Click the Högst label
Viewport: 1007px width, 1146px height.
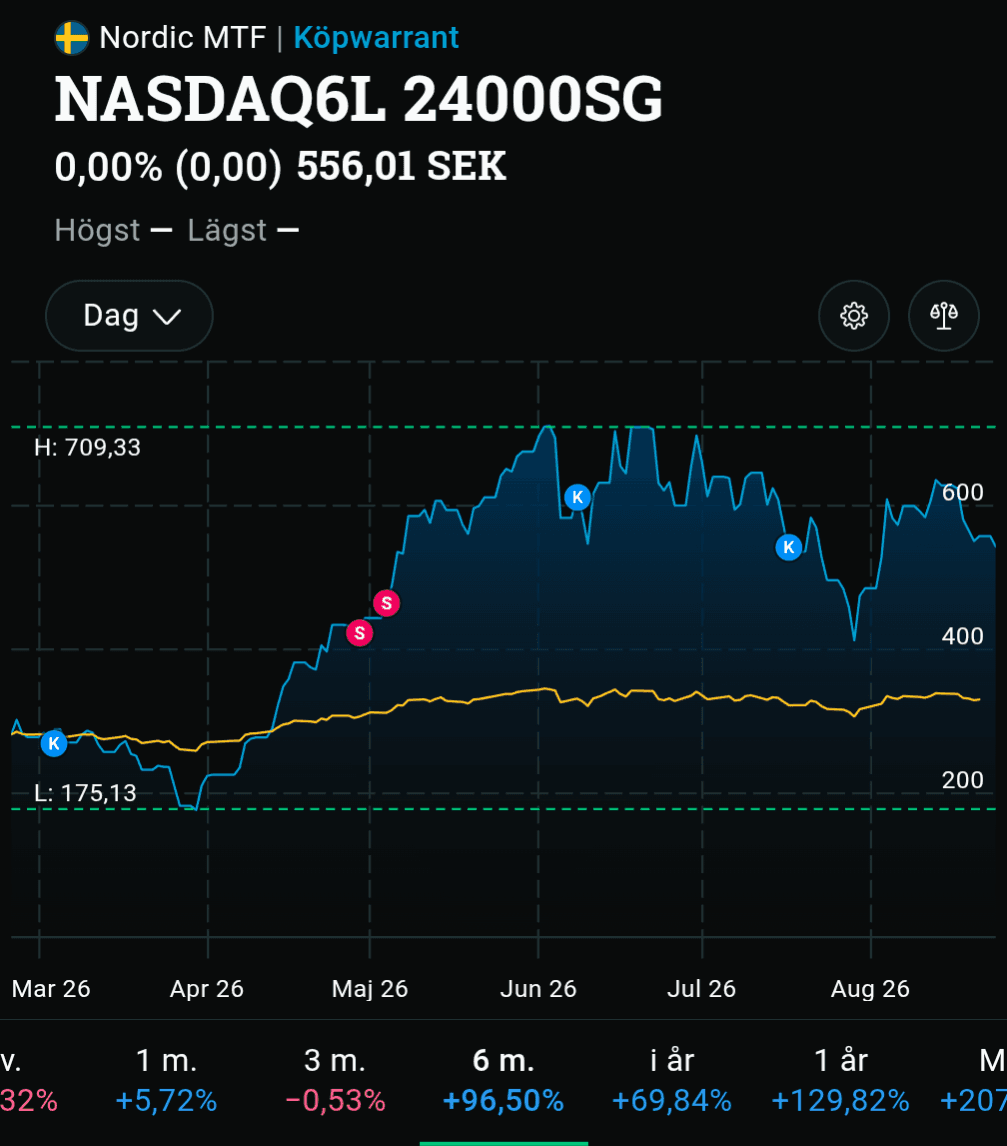click(97, 230)
